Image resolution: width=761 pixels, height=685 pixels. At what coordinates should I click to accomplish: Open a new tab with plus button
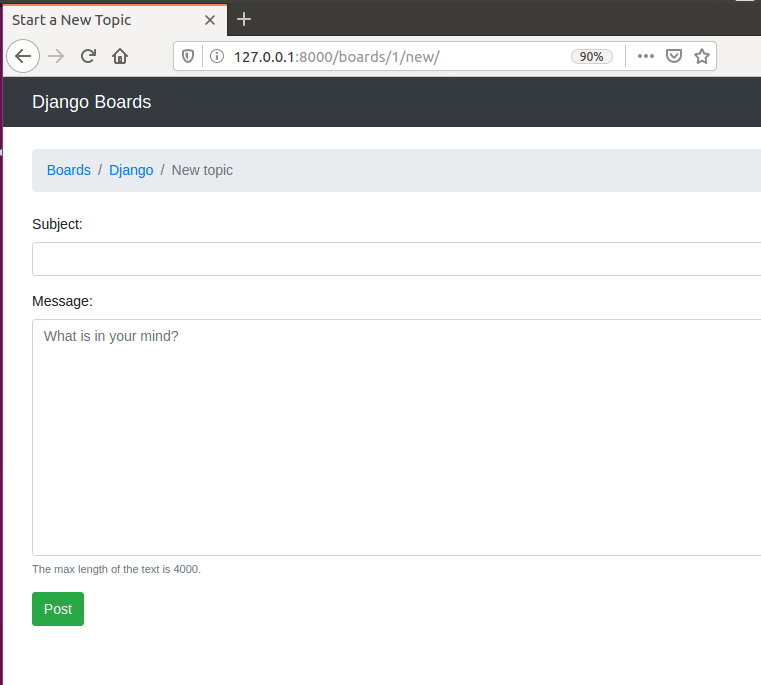244,19
